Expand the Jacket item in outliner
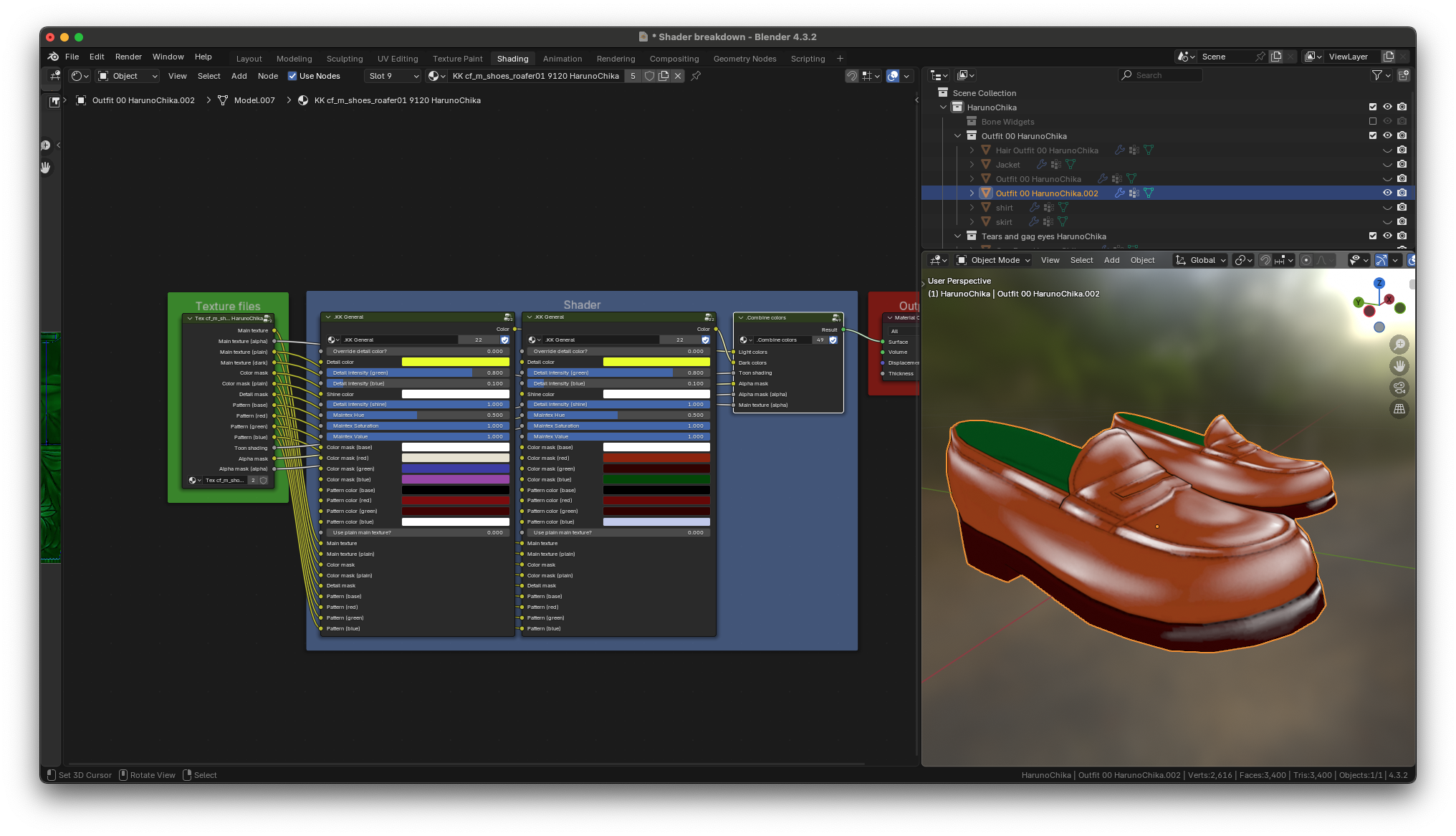1456x836 pixels. coord(972,165)
